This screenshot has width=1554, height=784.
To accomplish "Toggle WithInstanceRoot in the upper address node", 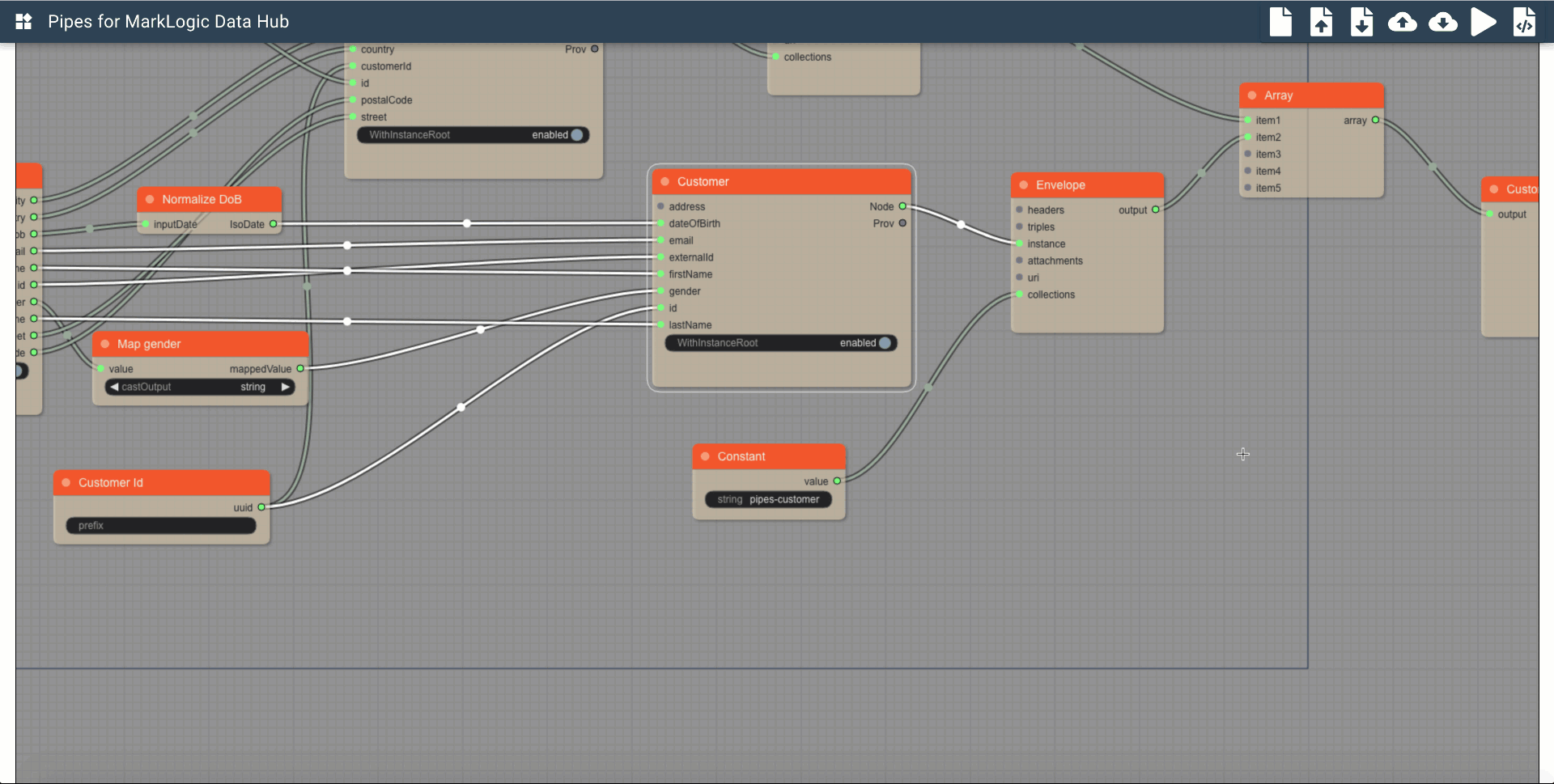I will click(x=576, y=135).
